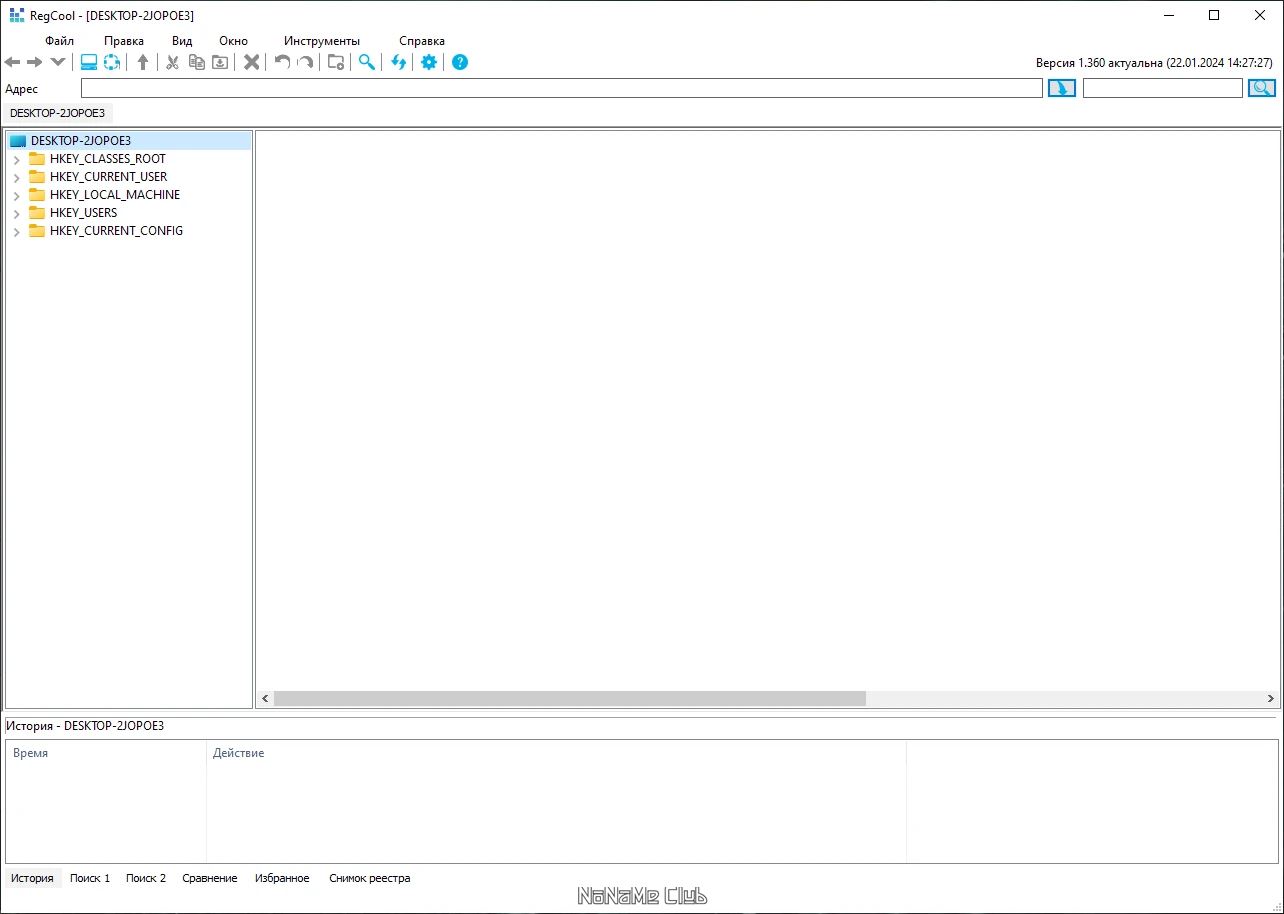Click the Время column header
This screenshot has width=1284, height=914.
tap(106, 753)
